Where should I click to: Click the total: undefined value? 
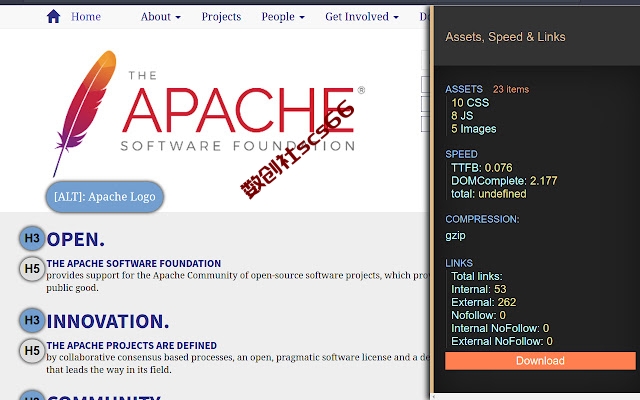(489, 194)
